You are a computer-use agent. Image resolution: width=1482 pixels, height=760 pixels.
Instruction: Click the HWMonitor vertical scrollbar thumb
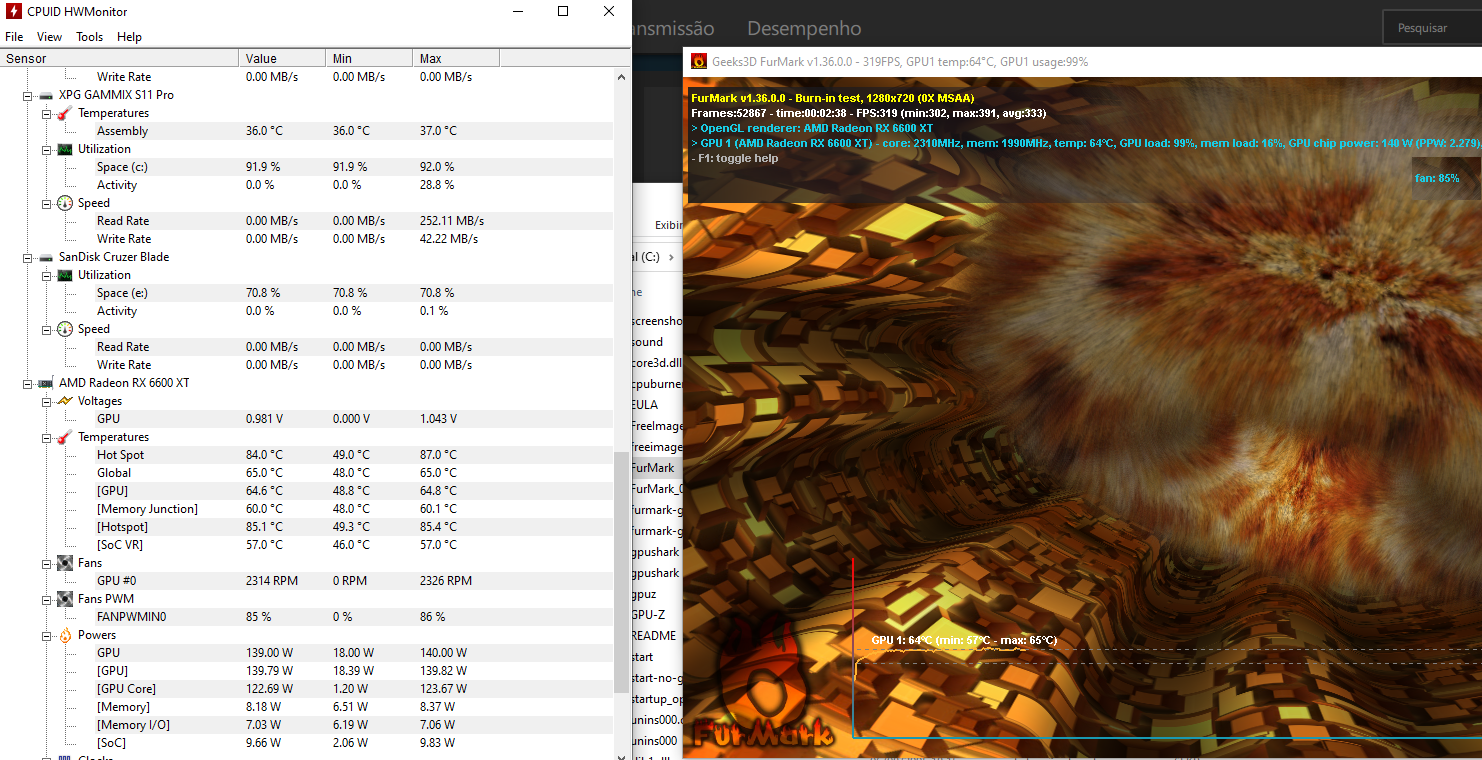[x=622, y=570]
